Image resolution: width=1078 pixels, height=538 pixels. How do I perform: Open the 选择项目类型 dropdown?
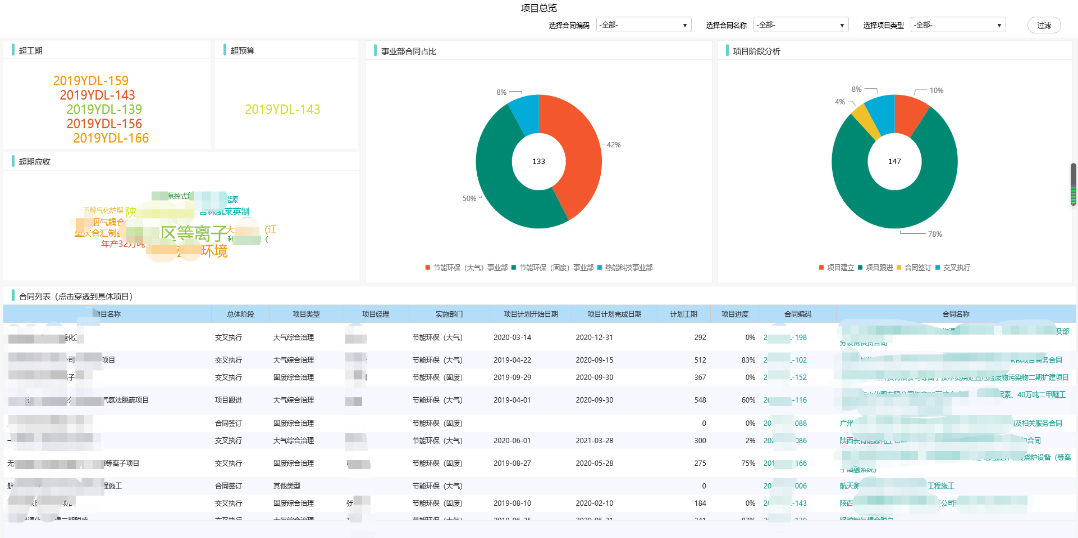tap(958, 25)
